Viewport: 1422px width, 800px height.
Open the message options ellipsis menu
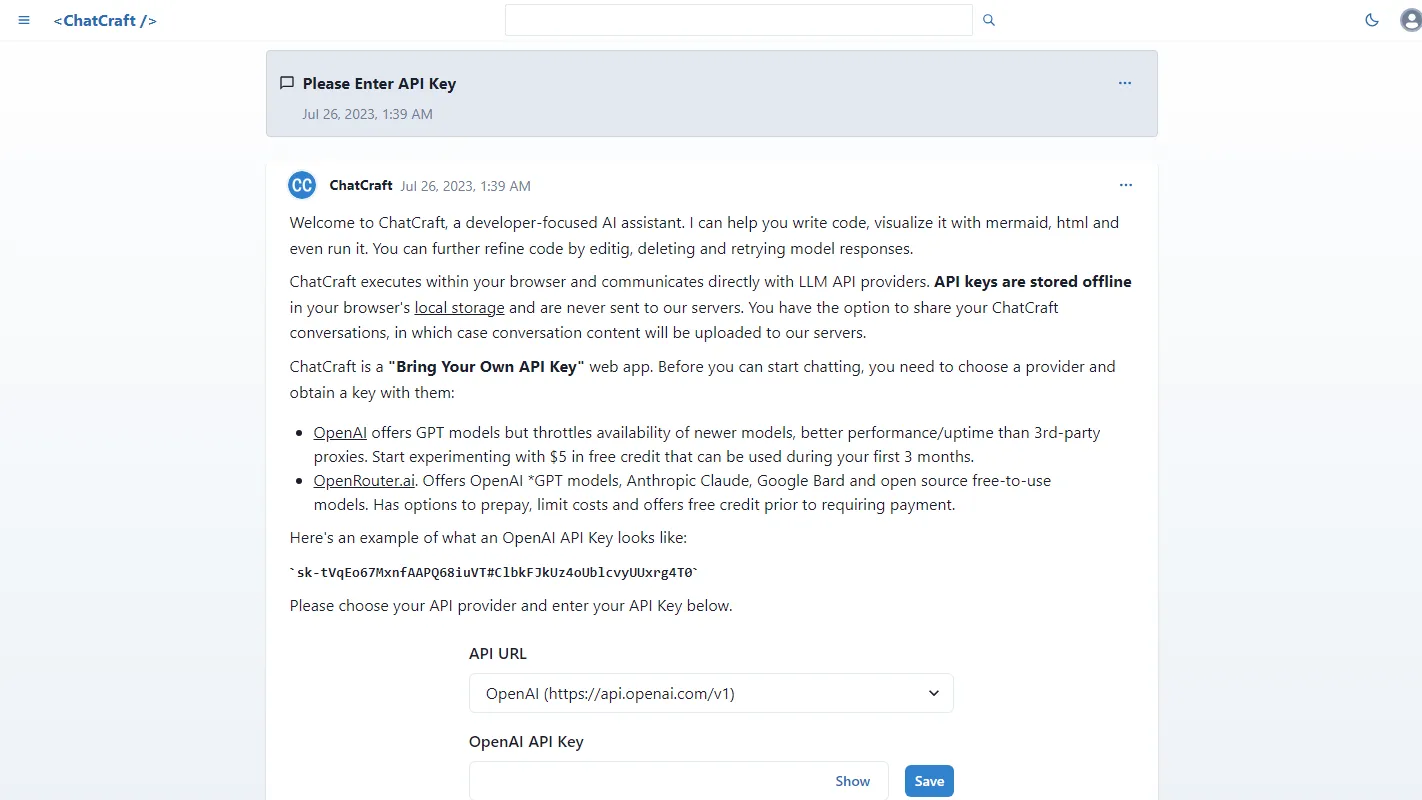click(x=1126, y=185)
